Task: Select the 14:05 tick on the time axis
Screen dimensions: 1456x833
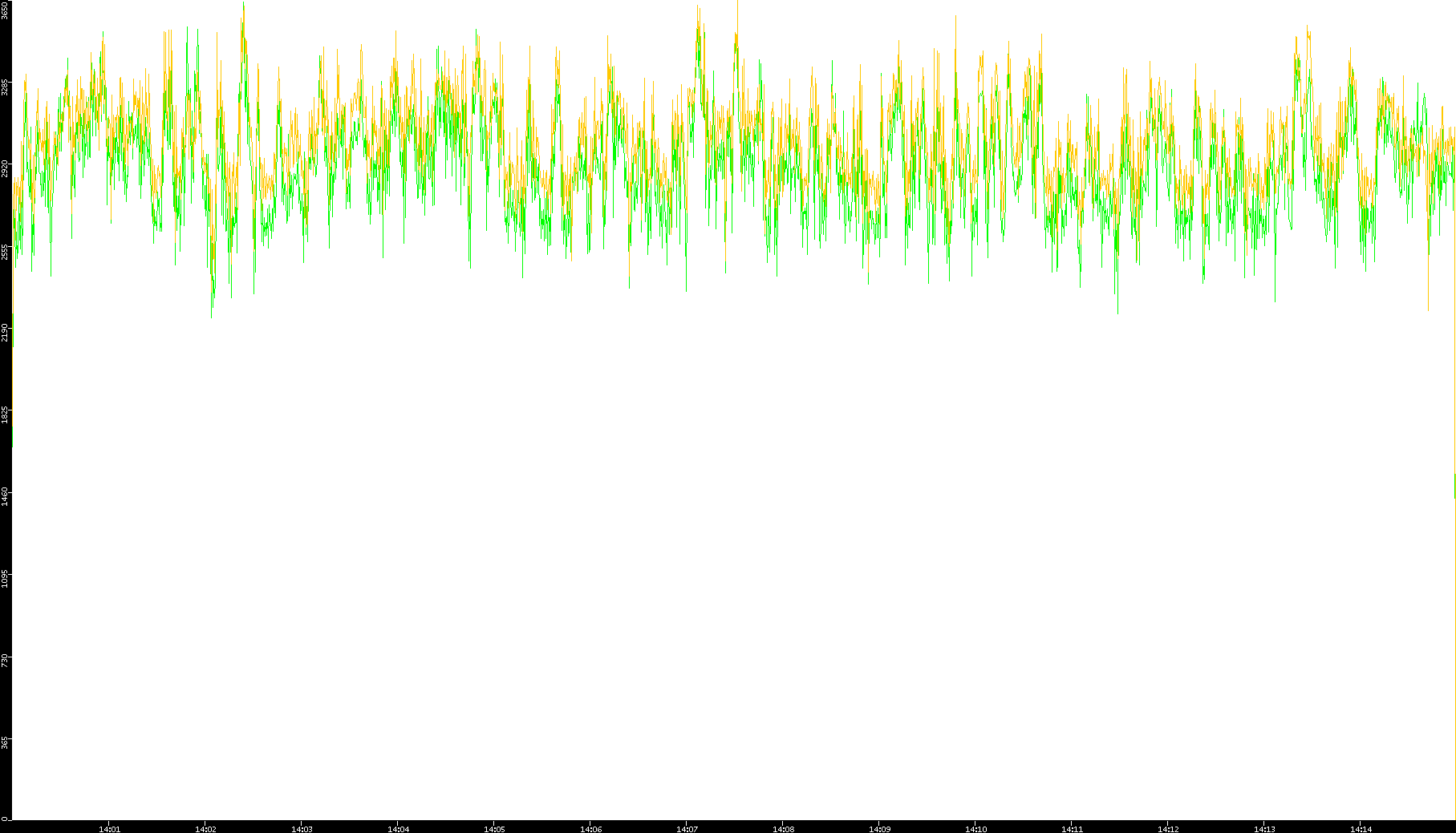Action: tap(494, 829)
